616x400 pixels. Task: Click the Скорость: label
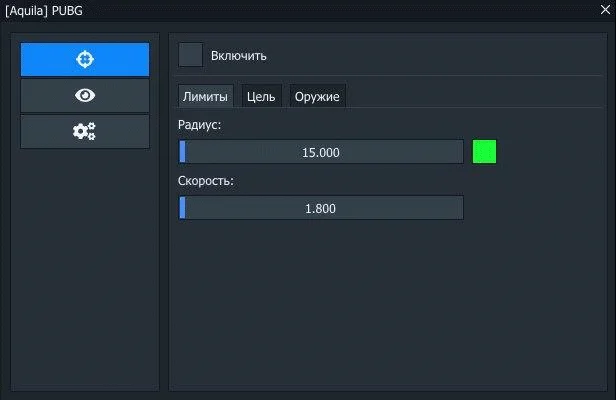click(205, 182)
